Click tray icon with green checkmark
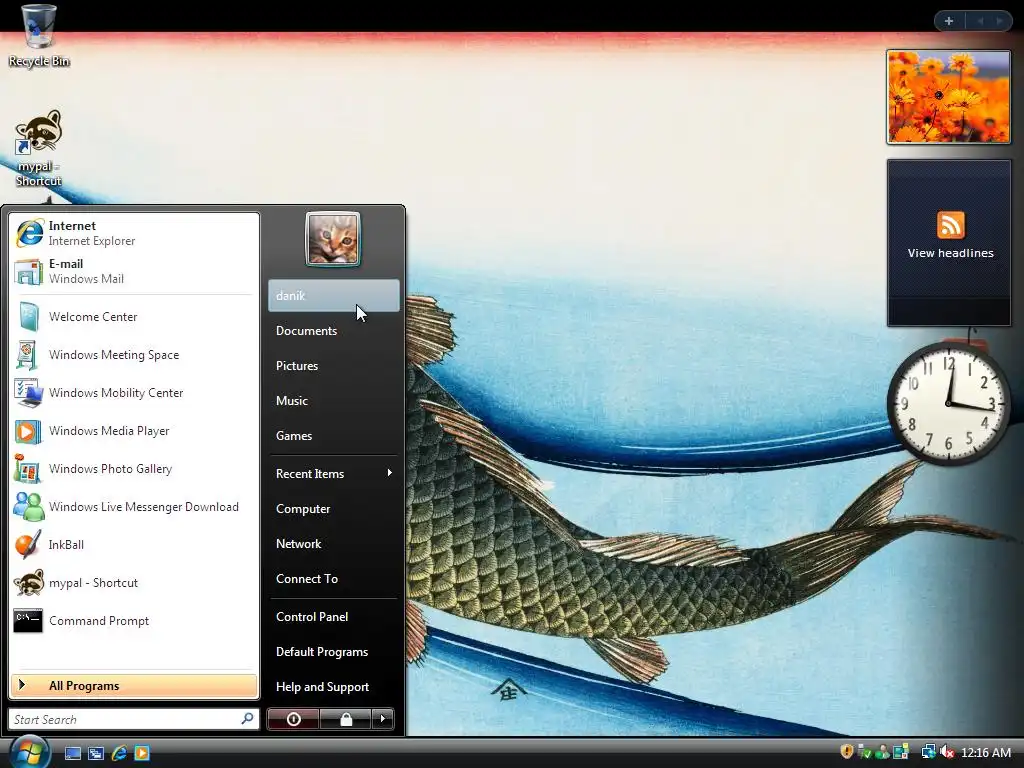This screenshot has width=1024, height=768. [x=865, y=752]
